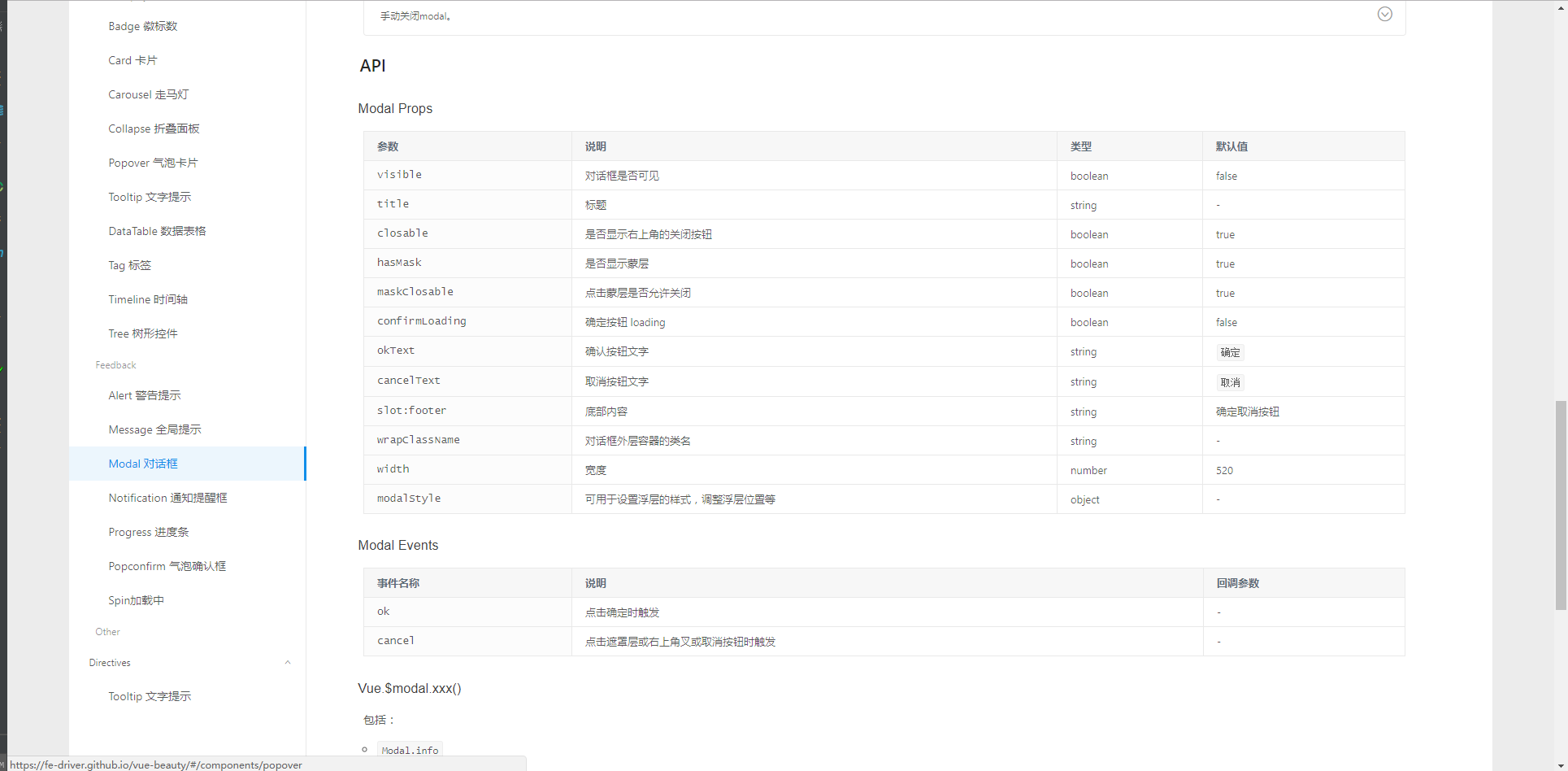The width and height of the screenshot is (1568, 771).
Task: Open Carousel 走马灯 page
Action: click(148, 94)
